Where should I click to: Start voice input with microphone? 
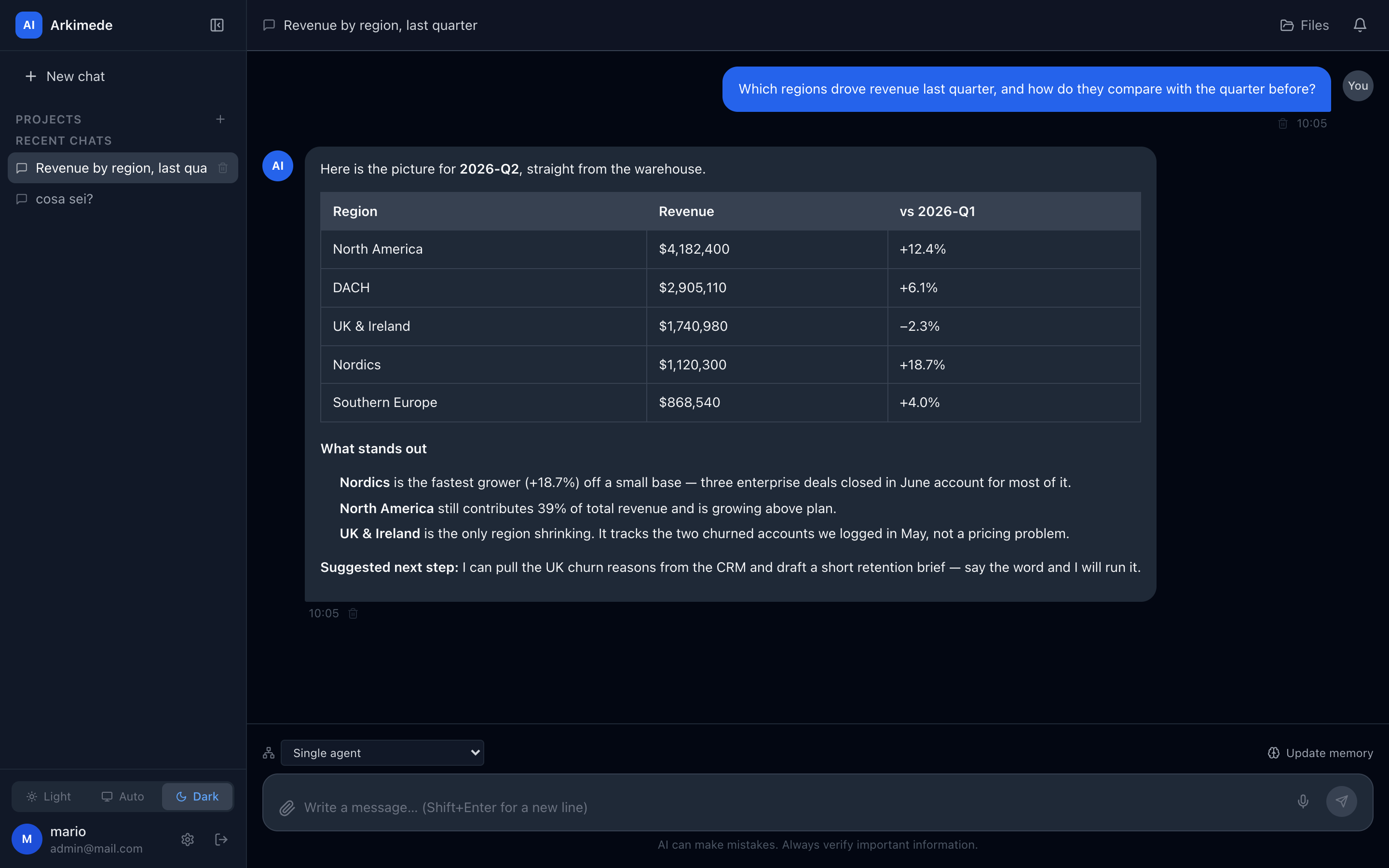(1303, 801)
